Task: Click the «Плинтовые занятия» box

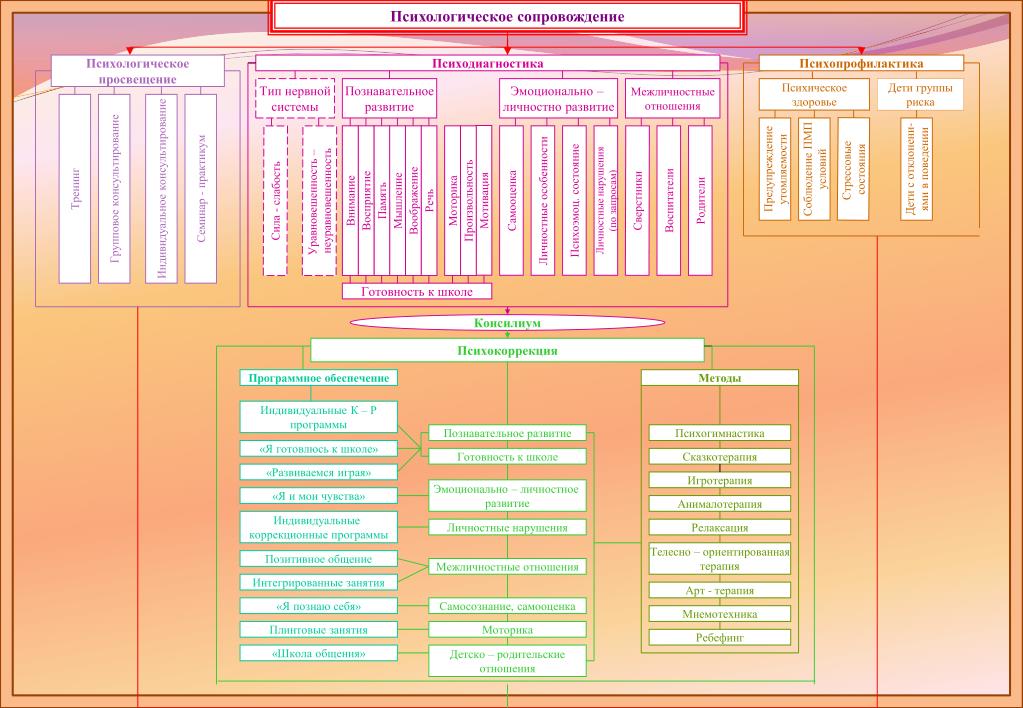Action: point(318,630)
